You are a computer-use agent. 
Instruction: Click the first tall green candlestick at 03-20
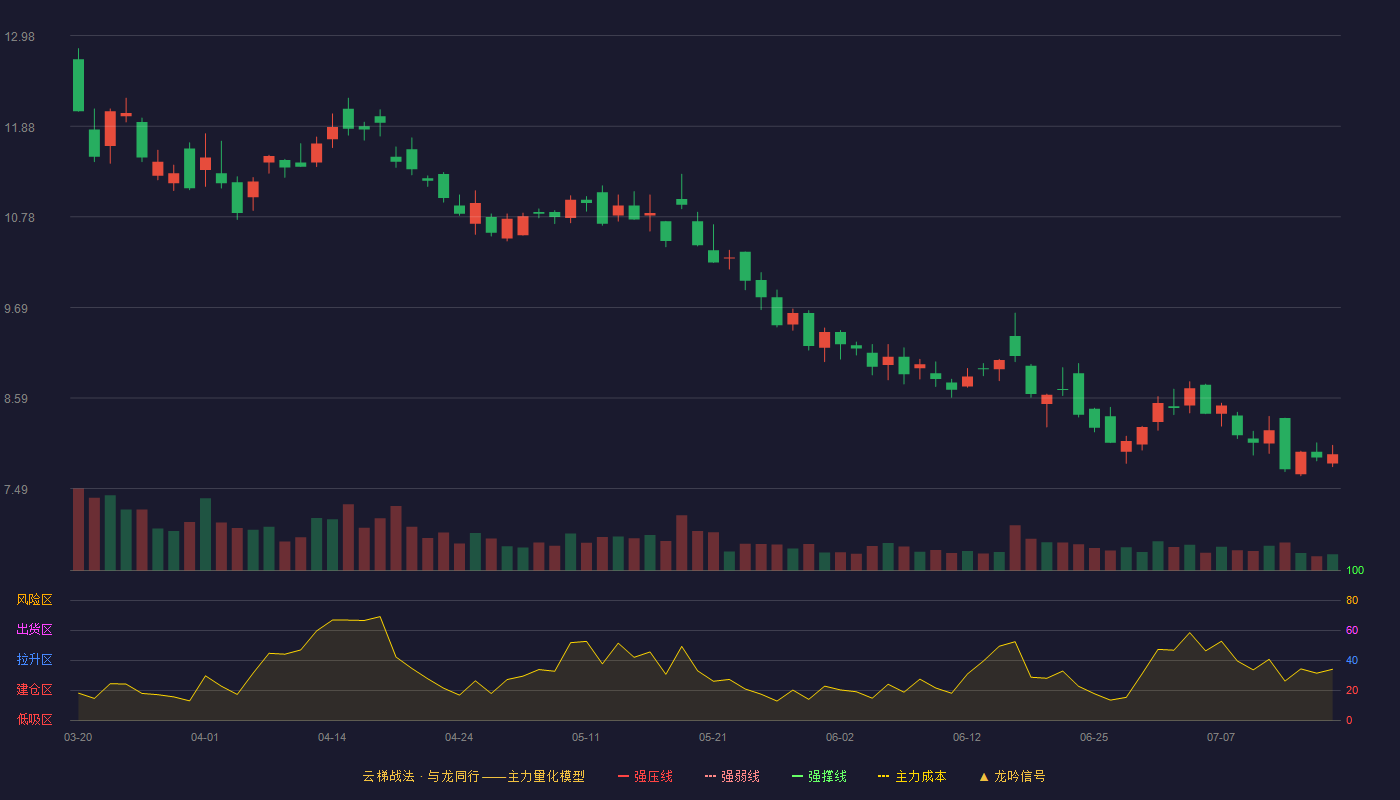(x=78, y=85)
